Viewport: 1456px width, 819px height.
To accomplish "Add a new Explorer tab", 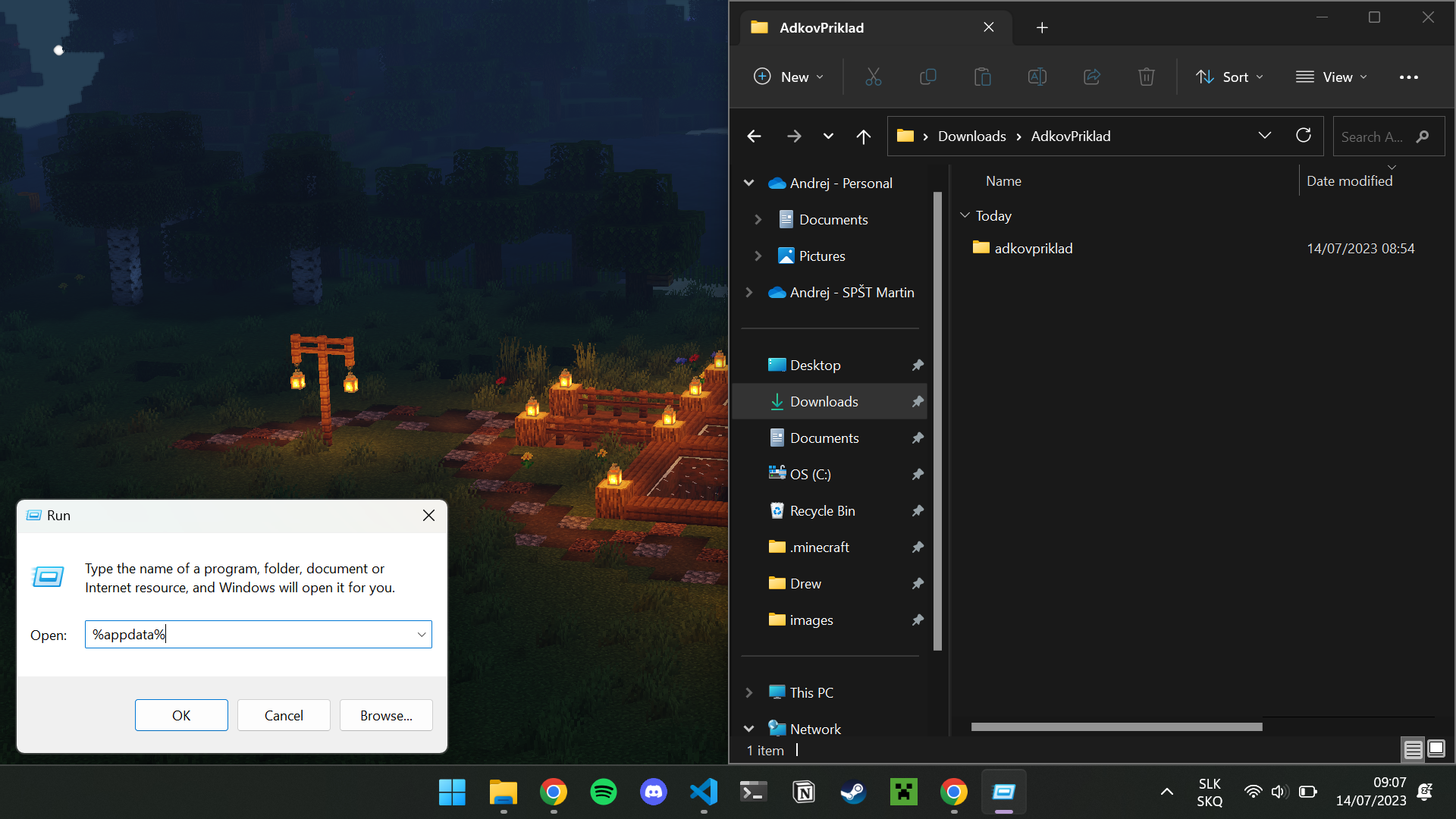I will (1042, 27).
